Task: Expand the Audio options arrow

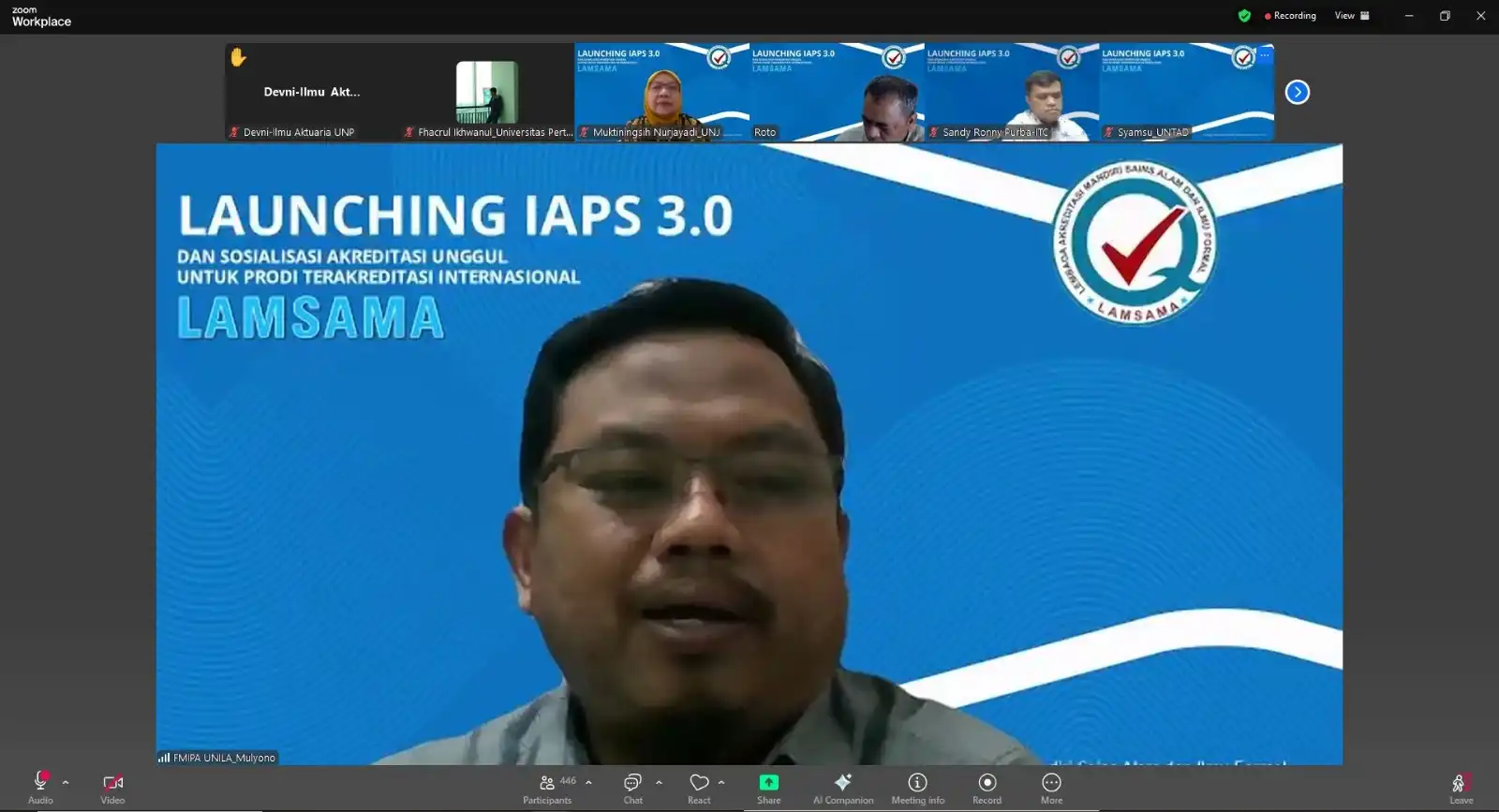Action: [66, 782]
